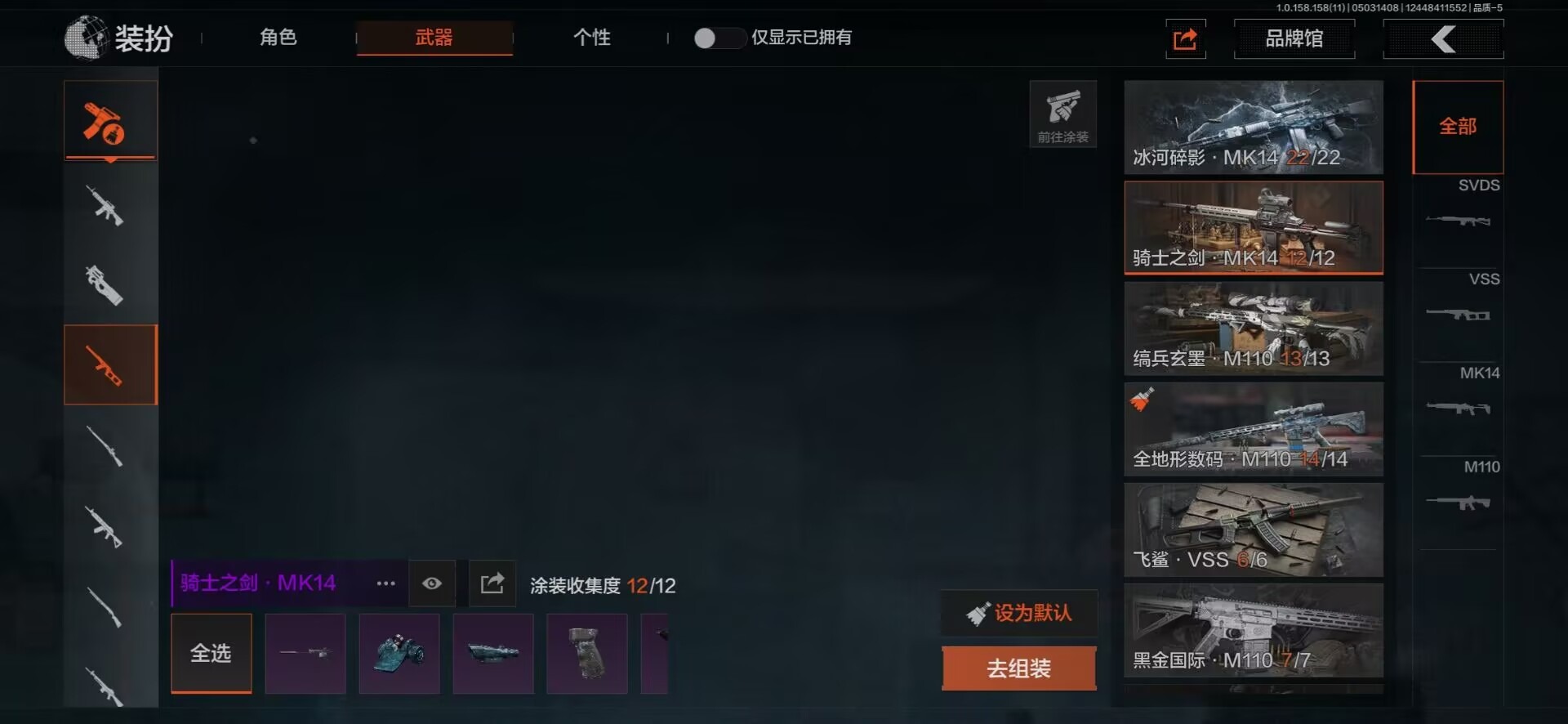Switch to the 个性 tab
1568x724 pixels.
click(592, 38)
